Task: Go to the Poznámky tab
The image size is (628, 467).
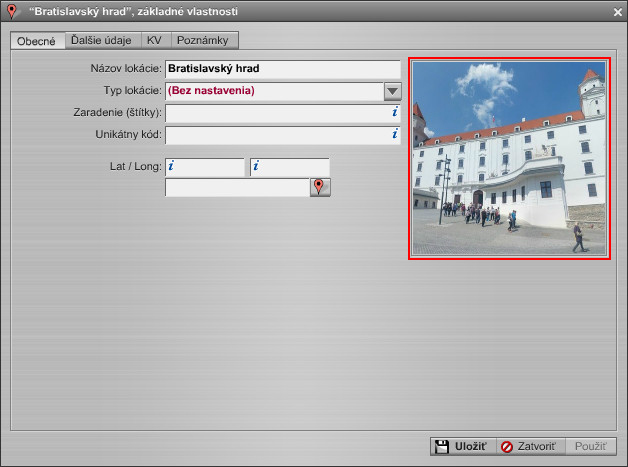Action: [x=204, y=41]
